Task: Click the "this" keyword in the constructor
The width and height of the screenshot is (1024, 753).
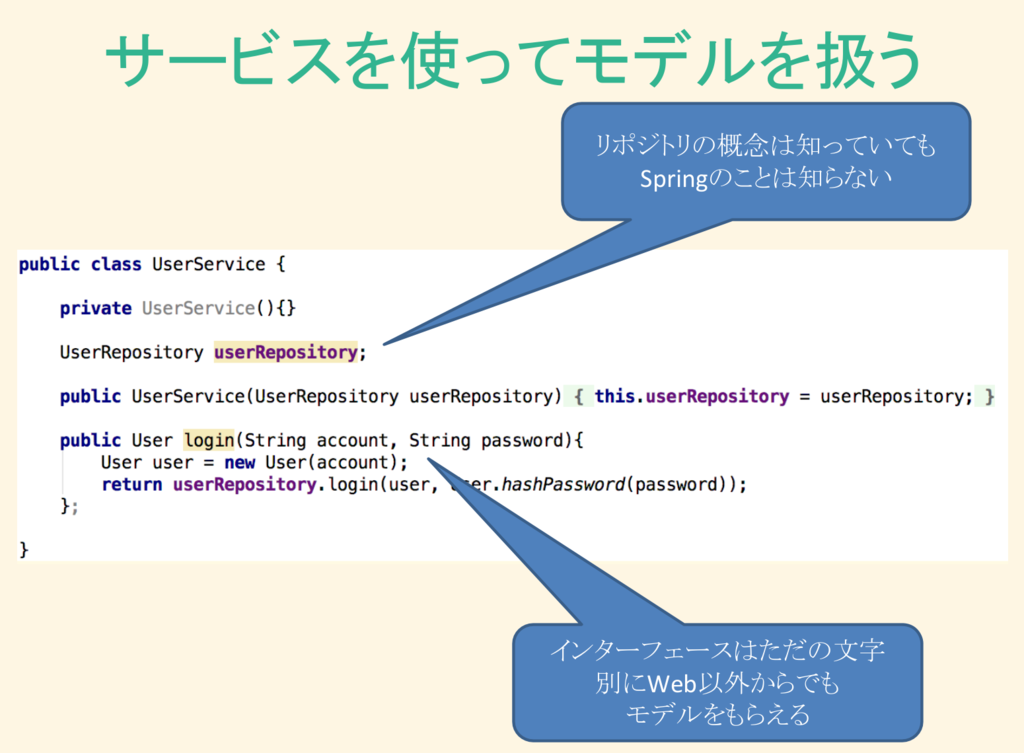Action: click(615, 396)
